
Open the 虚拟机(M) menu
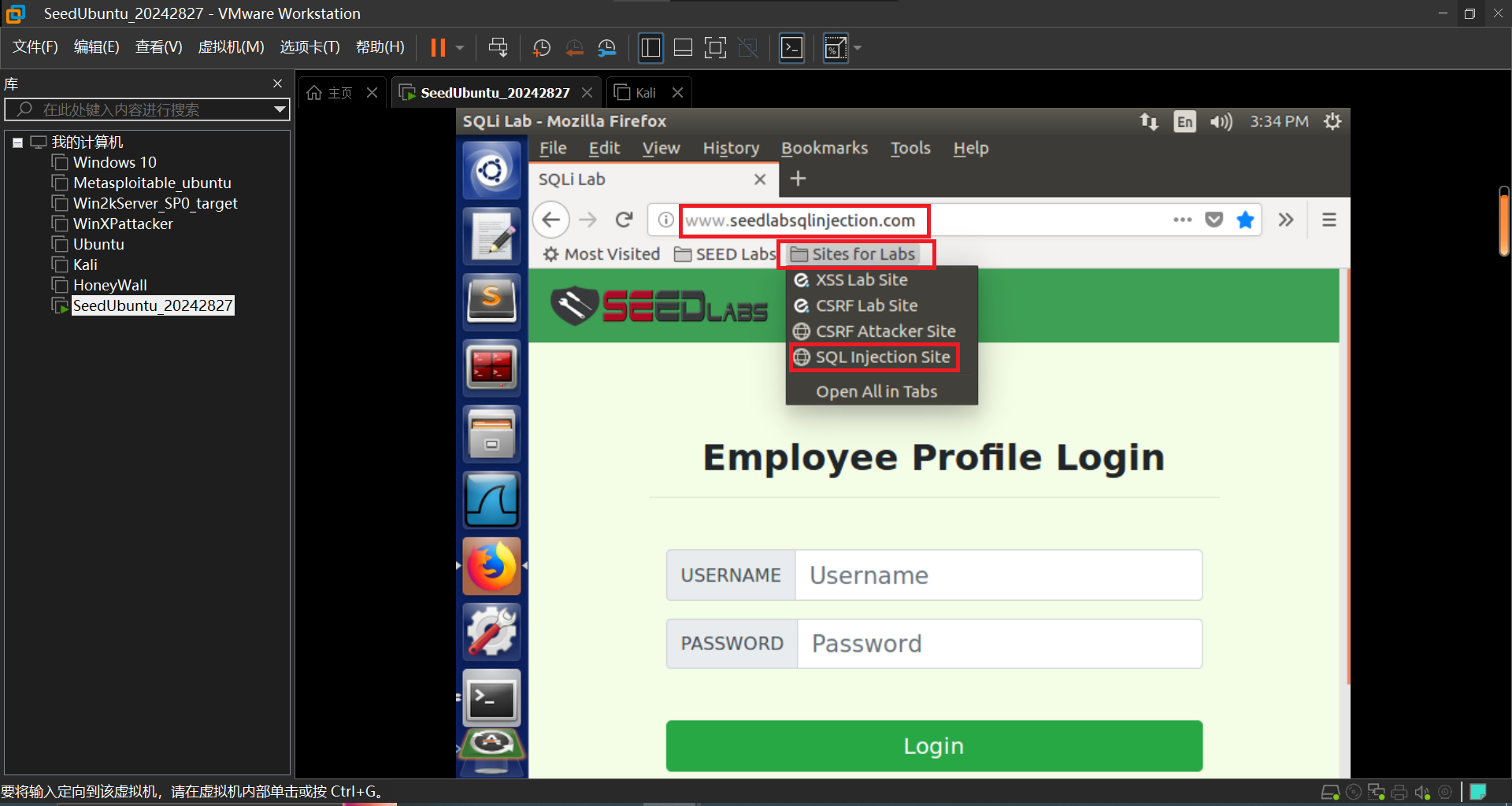(x=231, y=47)
